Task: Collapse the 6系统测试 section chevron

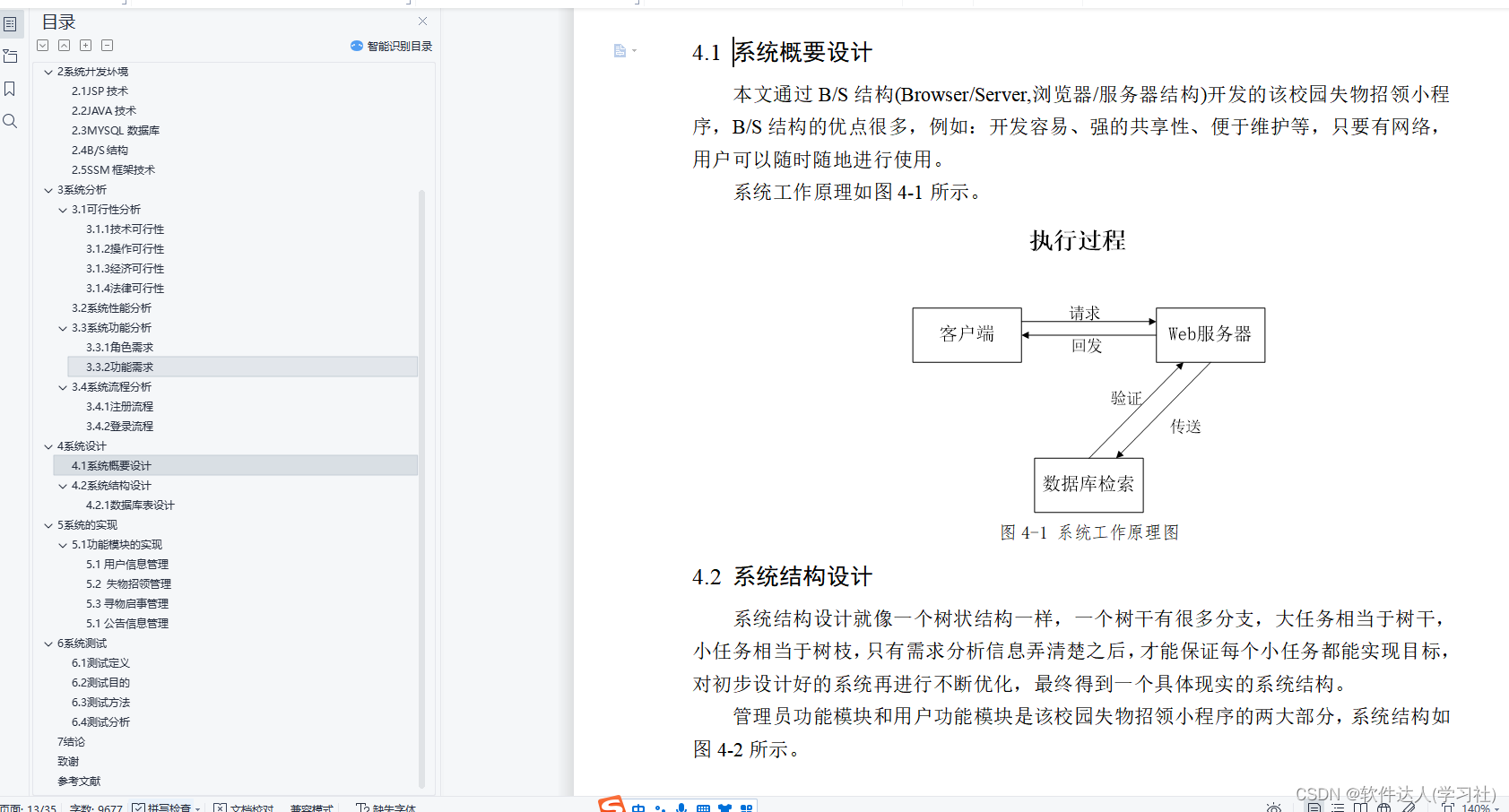Action: point(48,643)
